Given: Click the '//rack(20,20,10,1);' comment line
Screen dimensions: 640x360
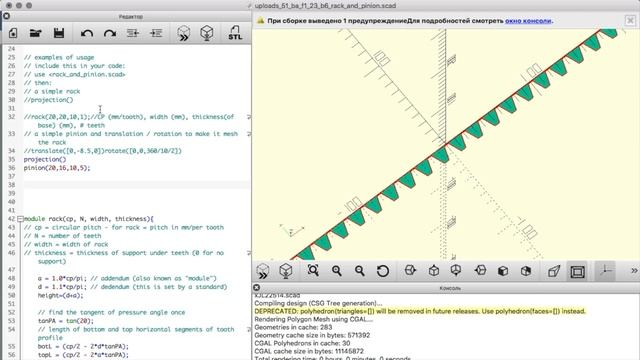Looking at the screenshot, I should tap(129, 121).
